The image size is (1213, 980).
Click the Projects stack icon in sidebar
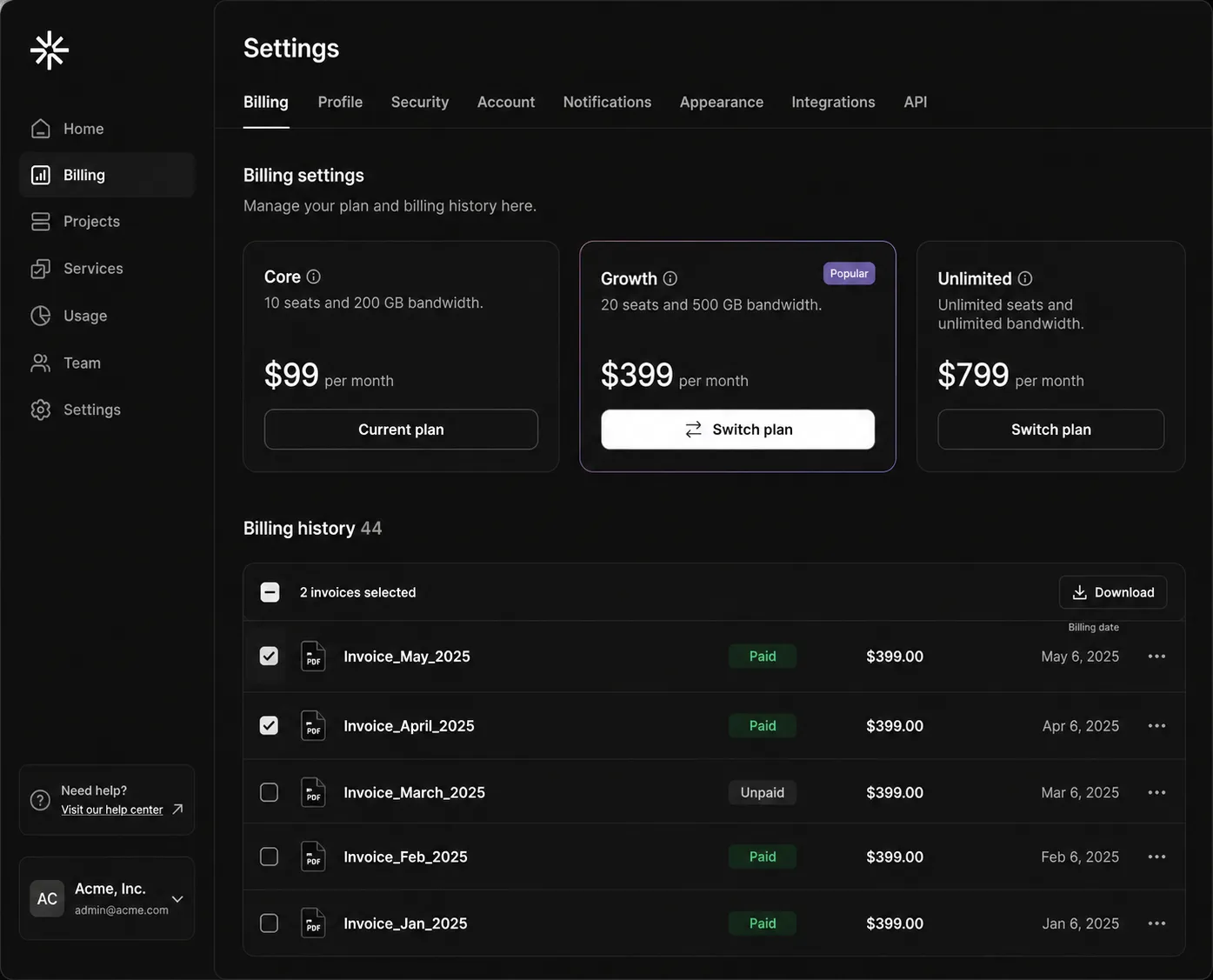tap(41, 222)
